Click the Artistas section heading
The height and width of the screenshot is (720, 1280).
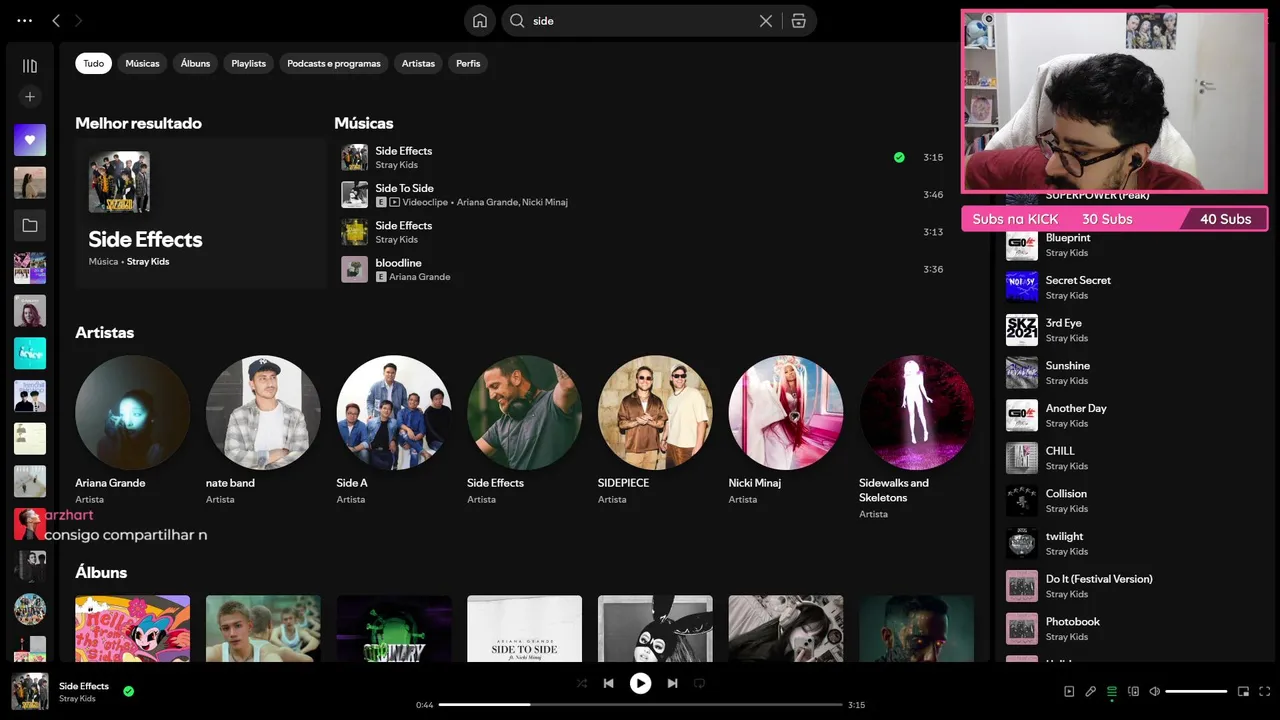point(104,332)
